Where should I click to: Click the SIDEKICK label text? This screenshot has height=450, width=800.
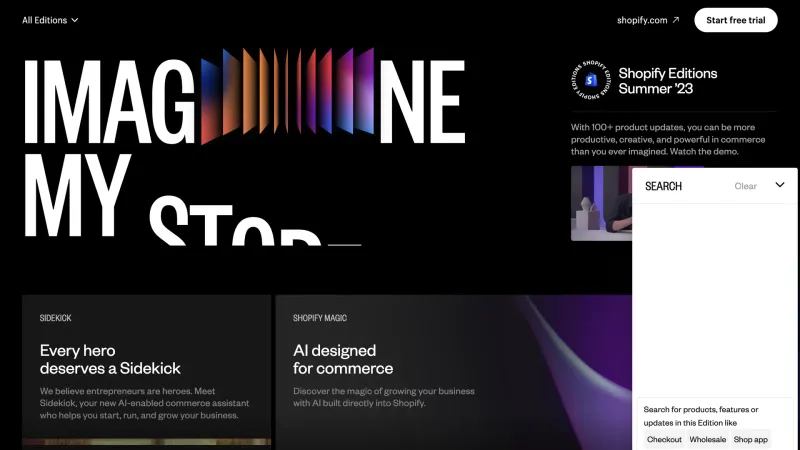coord(56,318)
